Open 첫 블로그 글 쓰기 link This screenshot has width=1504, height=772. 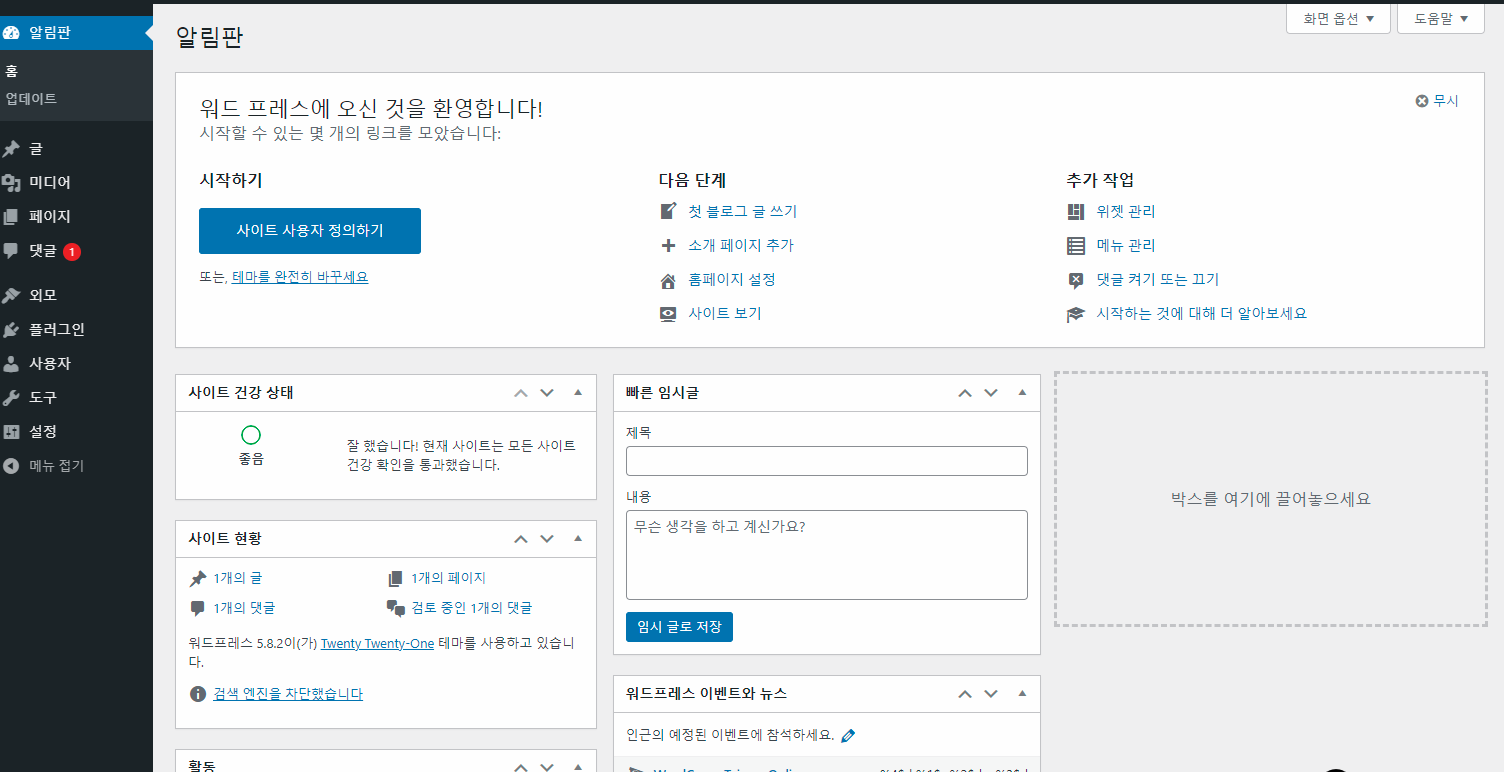pos(742,212)
